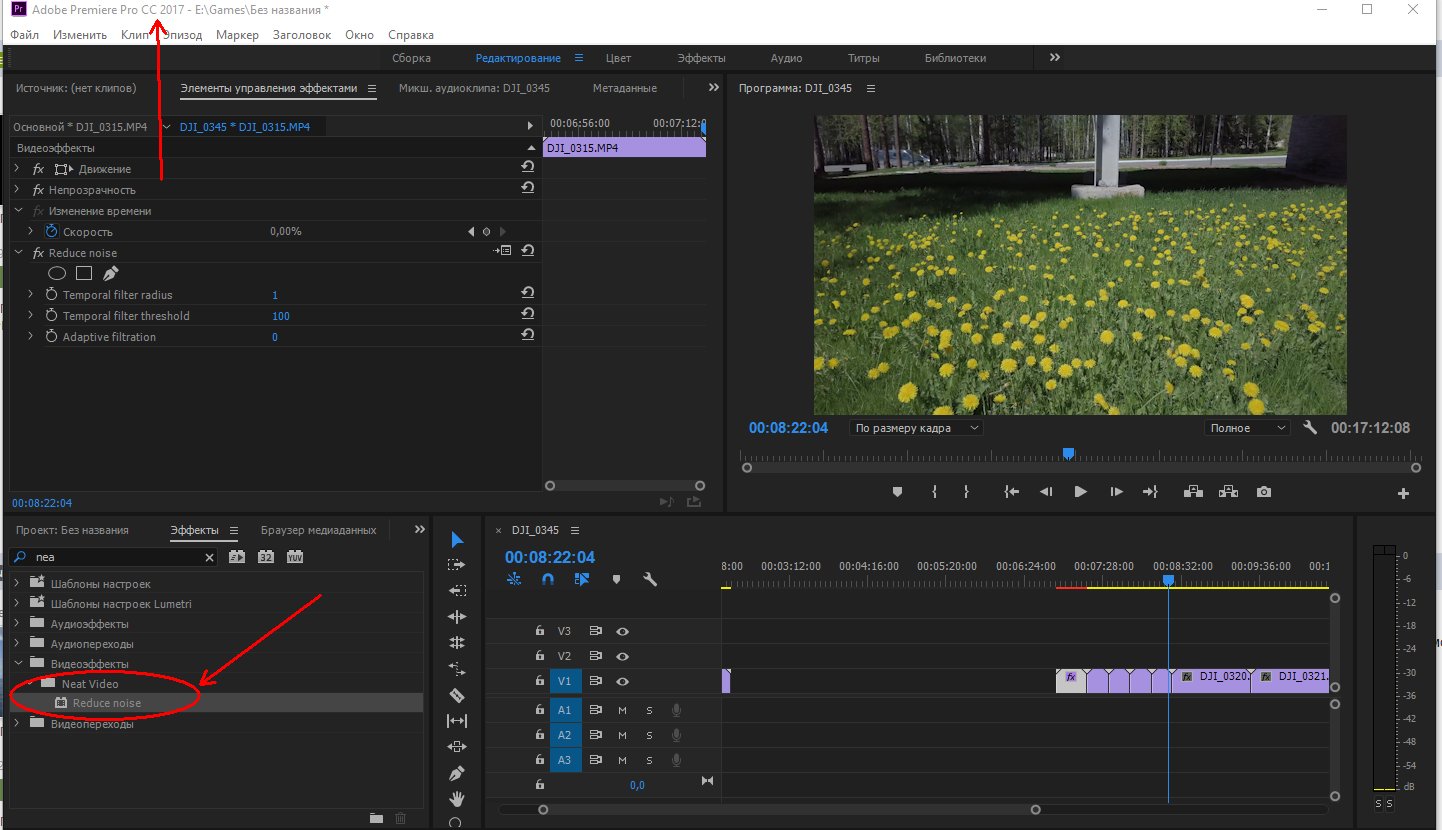Expand the Движение effect

[18, 169]
